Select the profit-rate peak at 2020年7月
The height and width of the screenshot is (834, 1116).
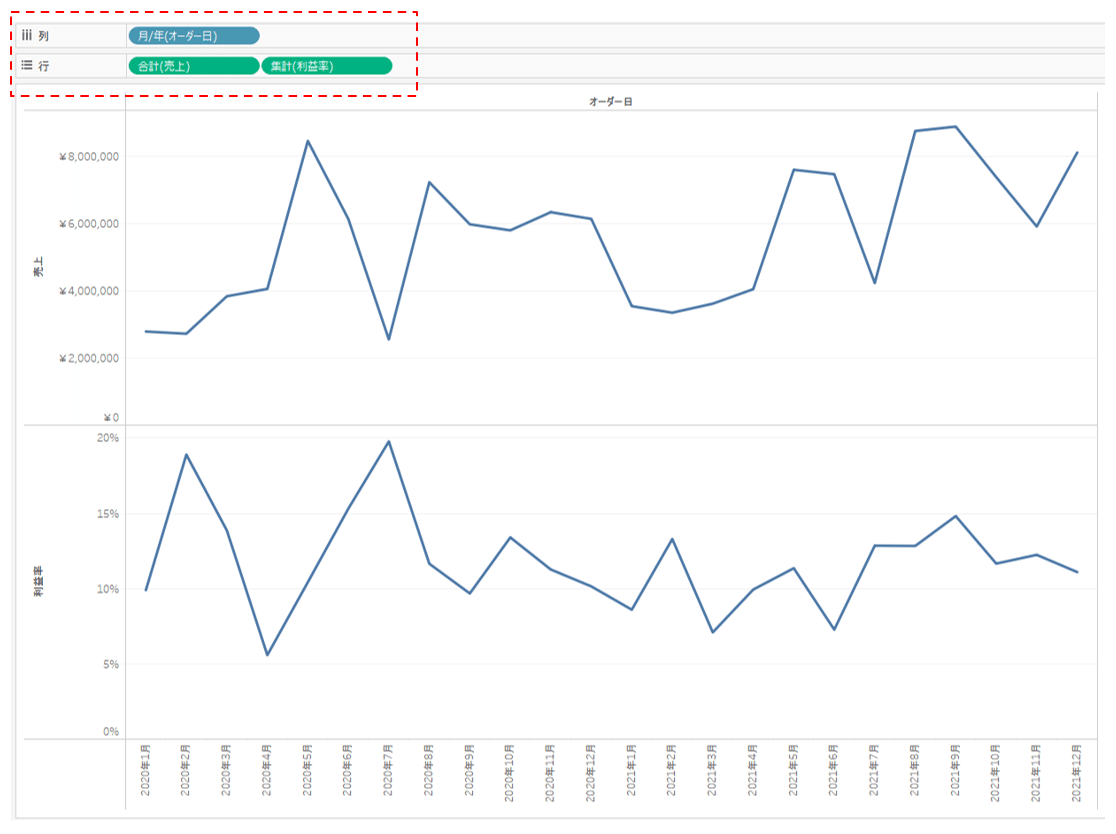click(x=389, y=441)
